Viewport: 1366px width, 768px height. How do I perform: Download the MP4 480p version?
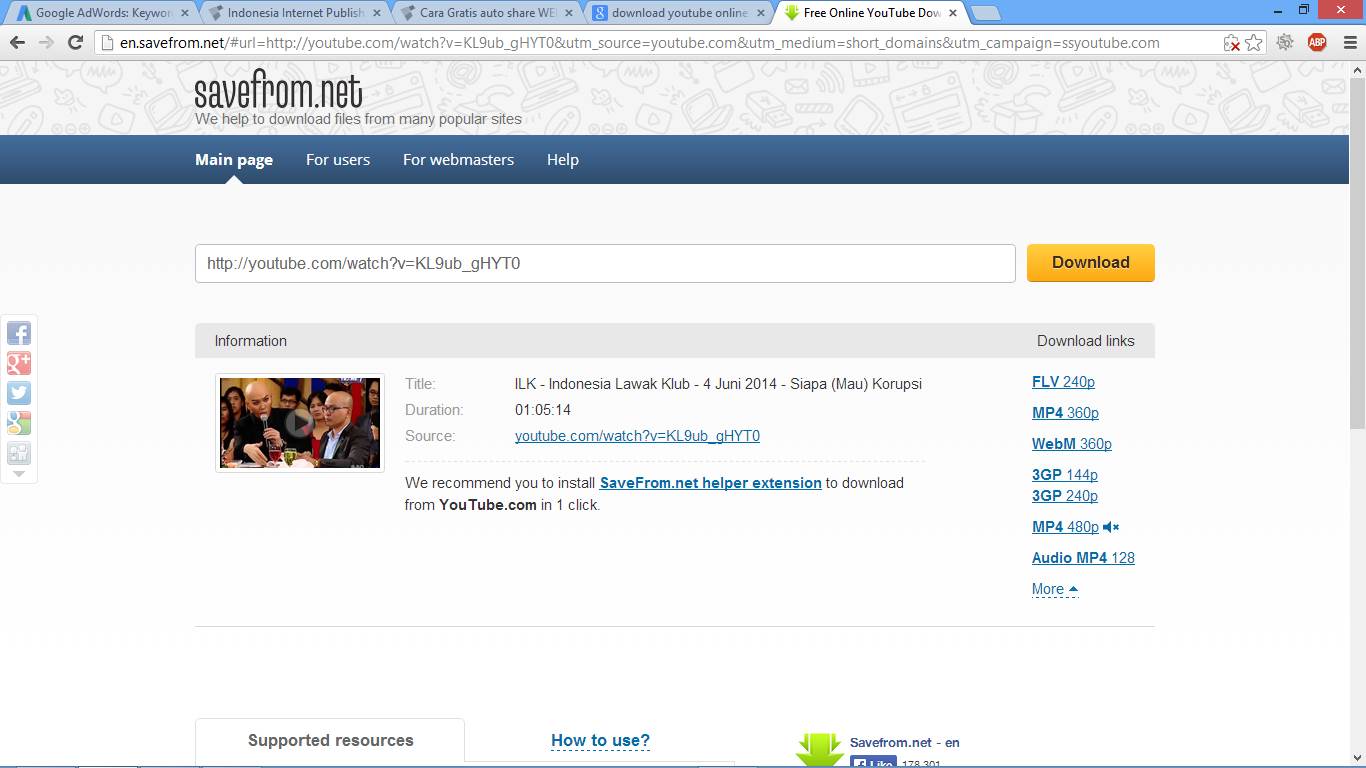point(1065,527)
